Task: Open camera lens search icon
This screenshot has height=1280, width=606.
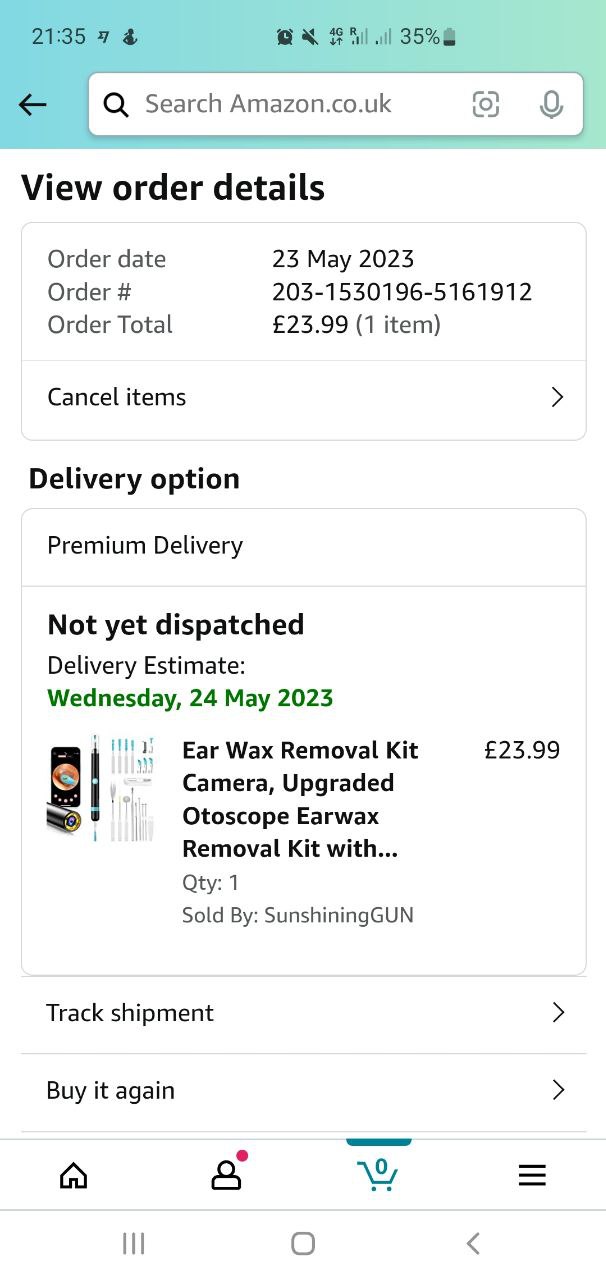Action: [486, 104]
